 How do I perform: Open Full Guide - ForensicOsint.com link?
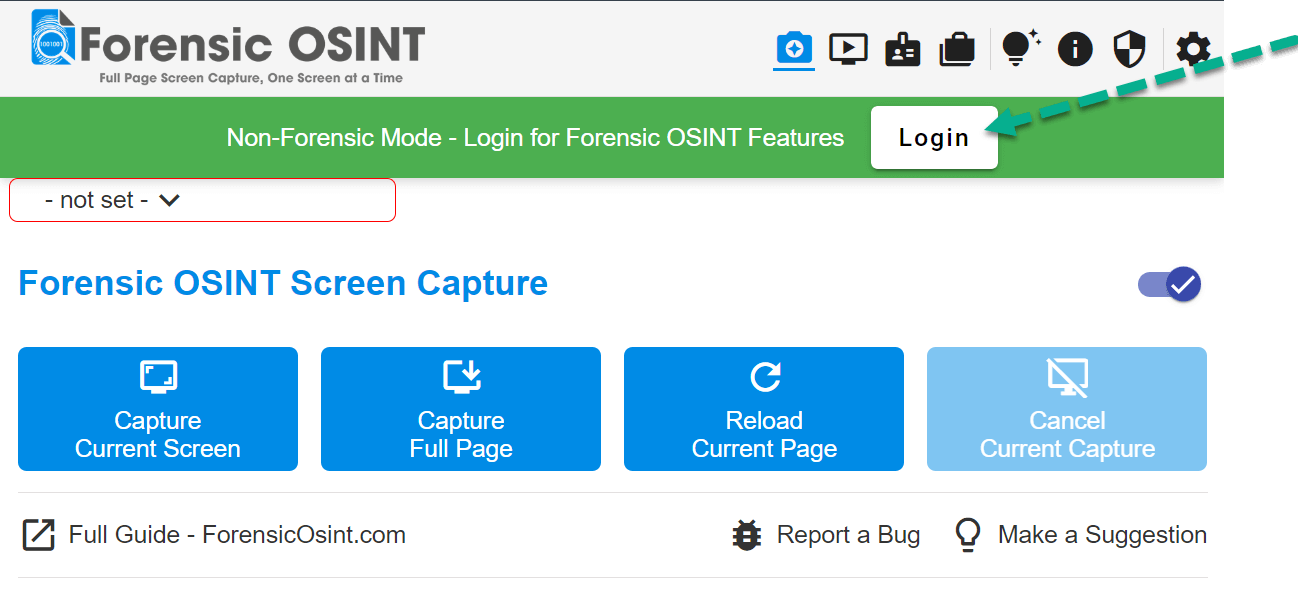click(214, 535)
